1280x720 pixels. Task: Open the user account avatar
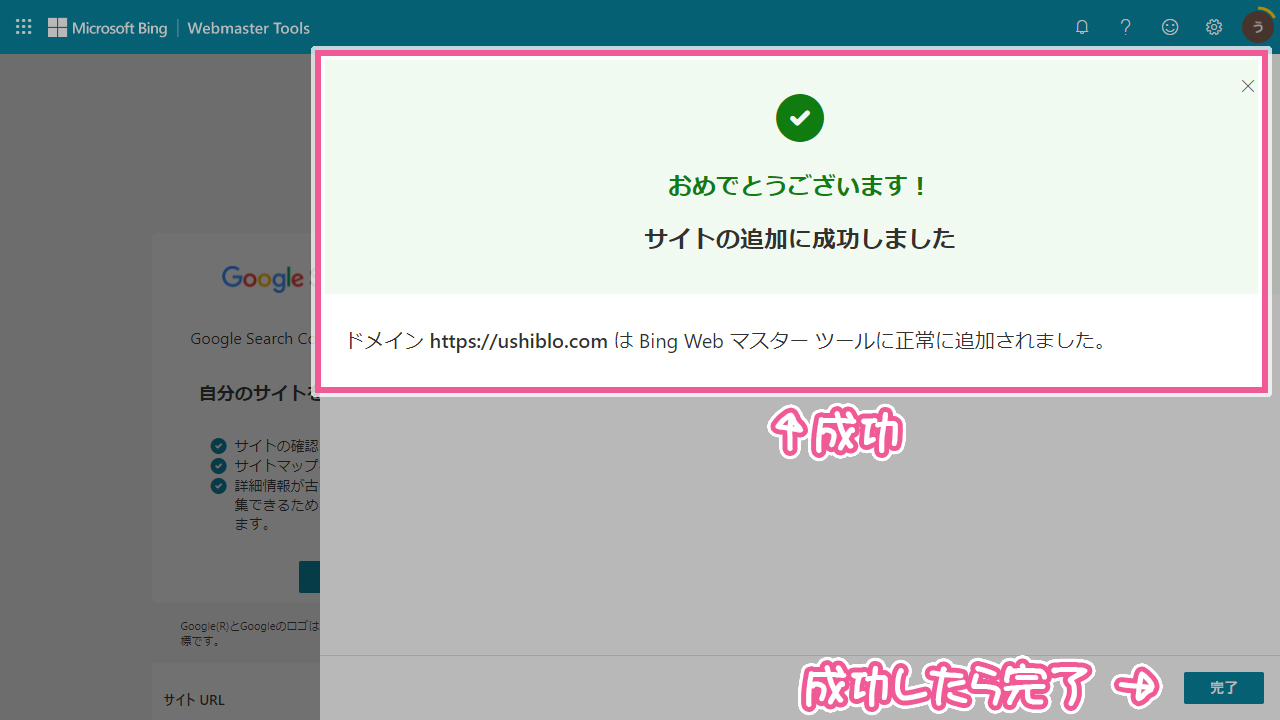coord(1257,27)
